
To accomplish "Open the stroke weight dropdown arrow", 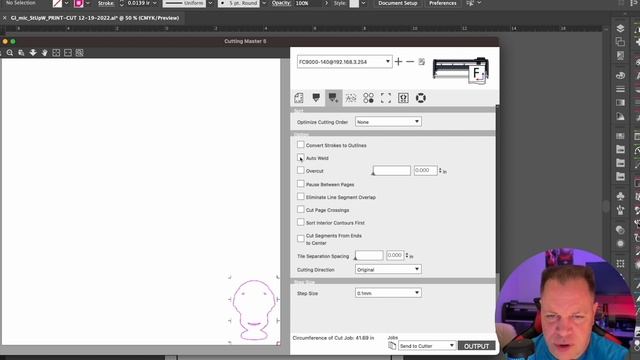I will (x=155, y=3).
